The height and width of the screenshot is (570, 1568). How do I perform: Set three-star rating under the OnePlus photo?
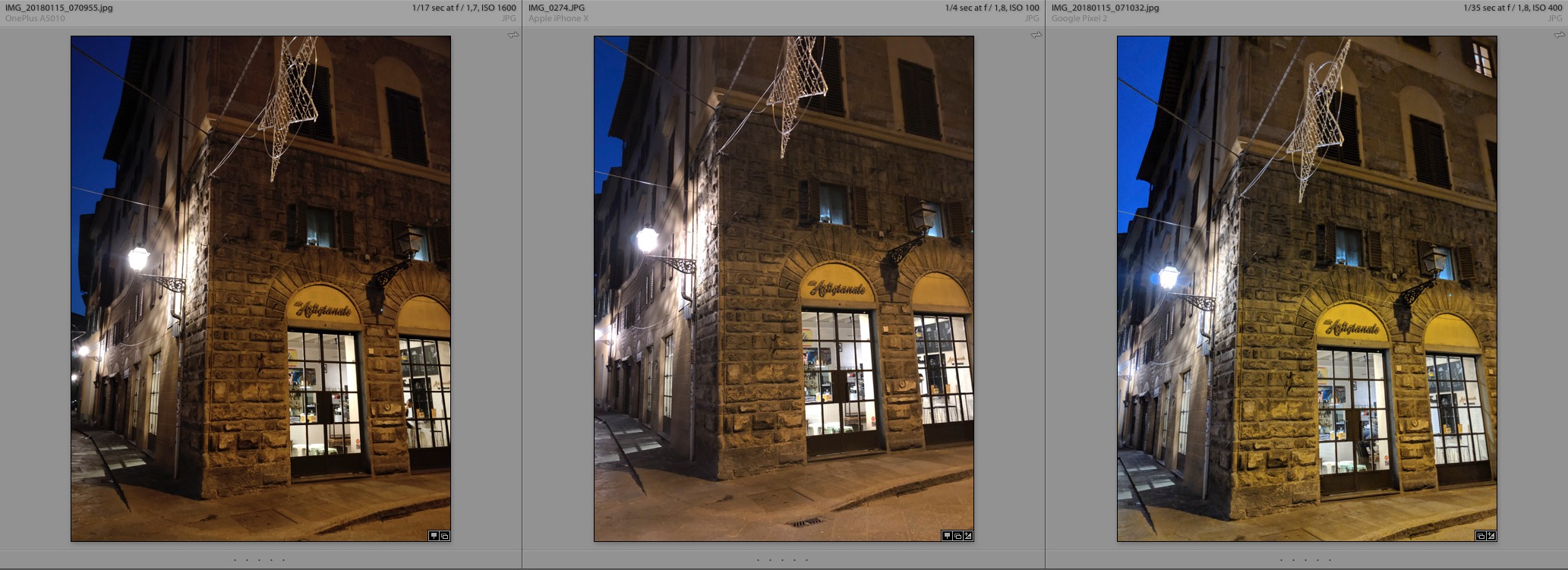259,560
